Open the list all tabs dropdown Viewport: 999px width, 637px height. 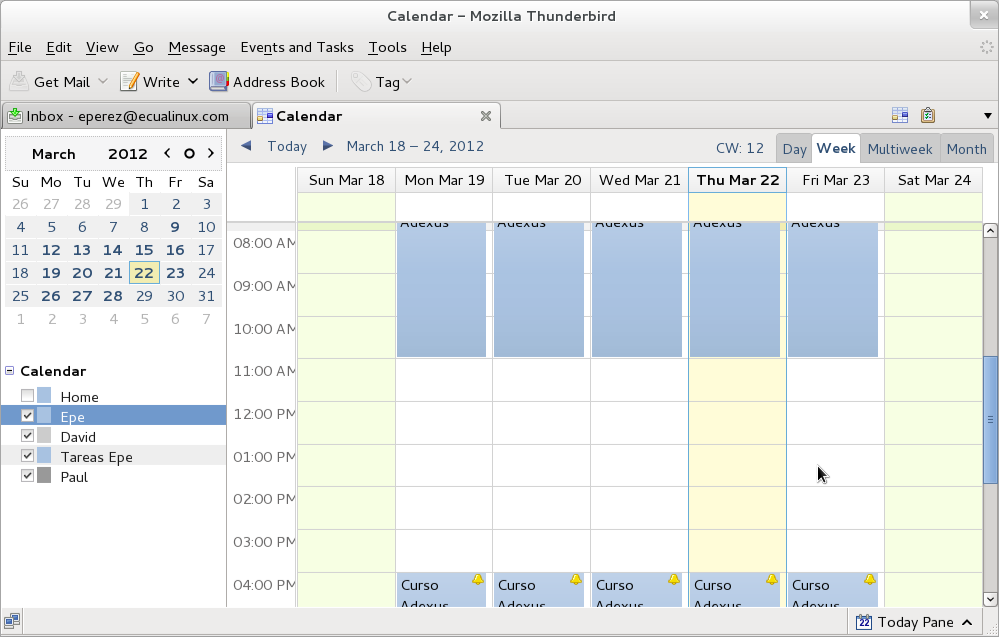pos(988,116)
